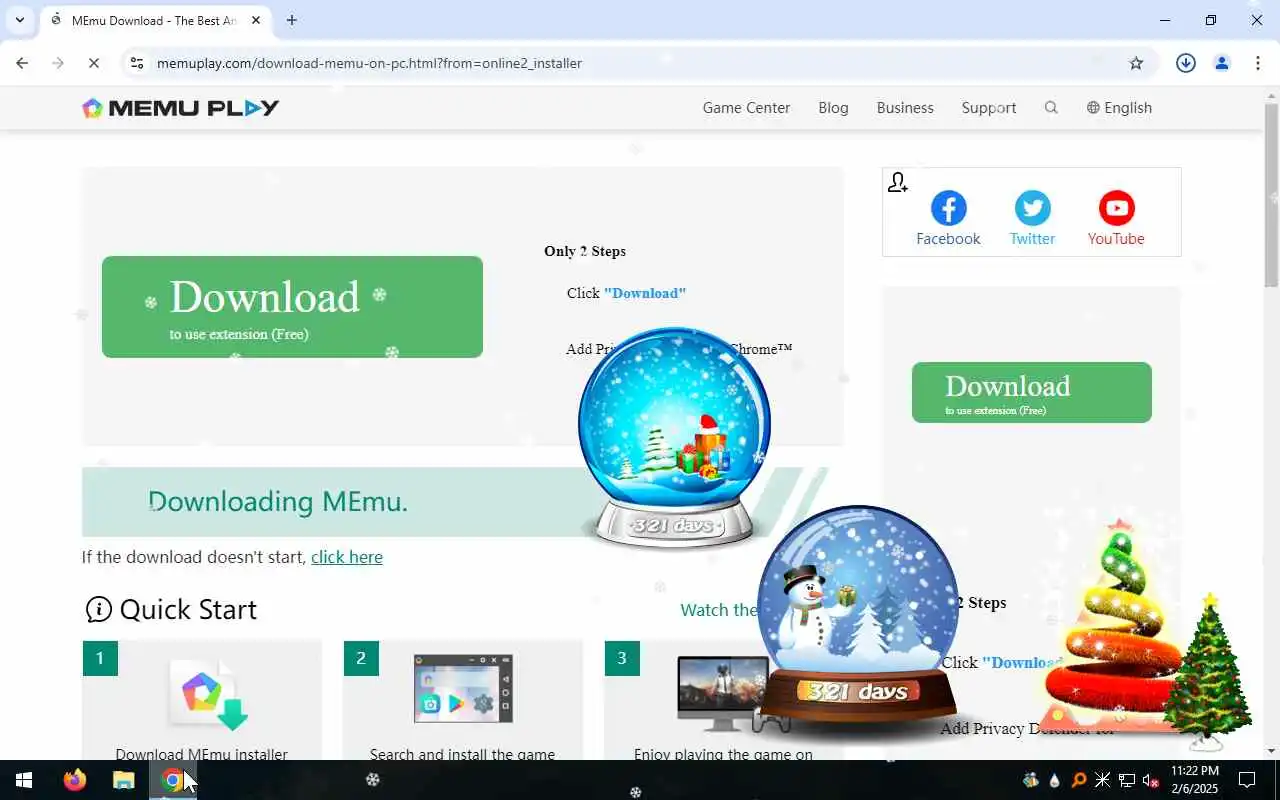Open the Business menu item
Screen dimensions: 1280x800
click(x=905, y=108)
